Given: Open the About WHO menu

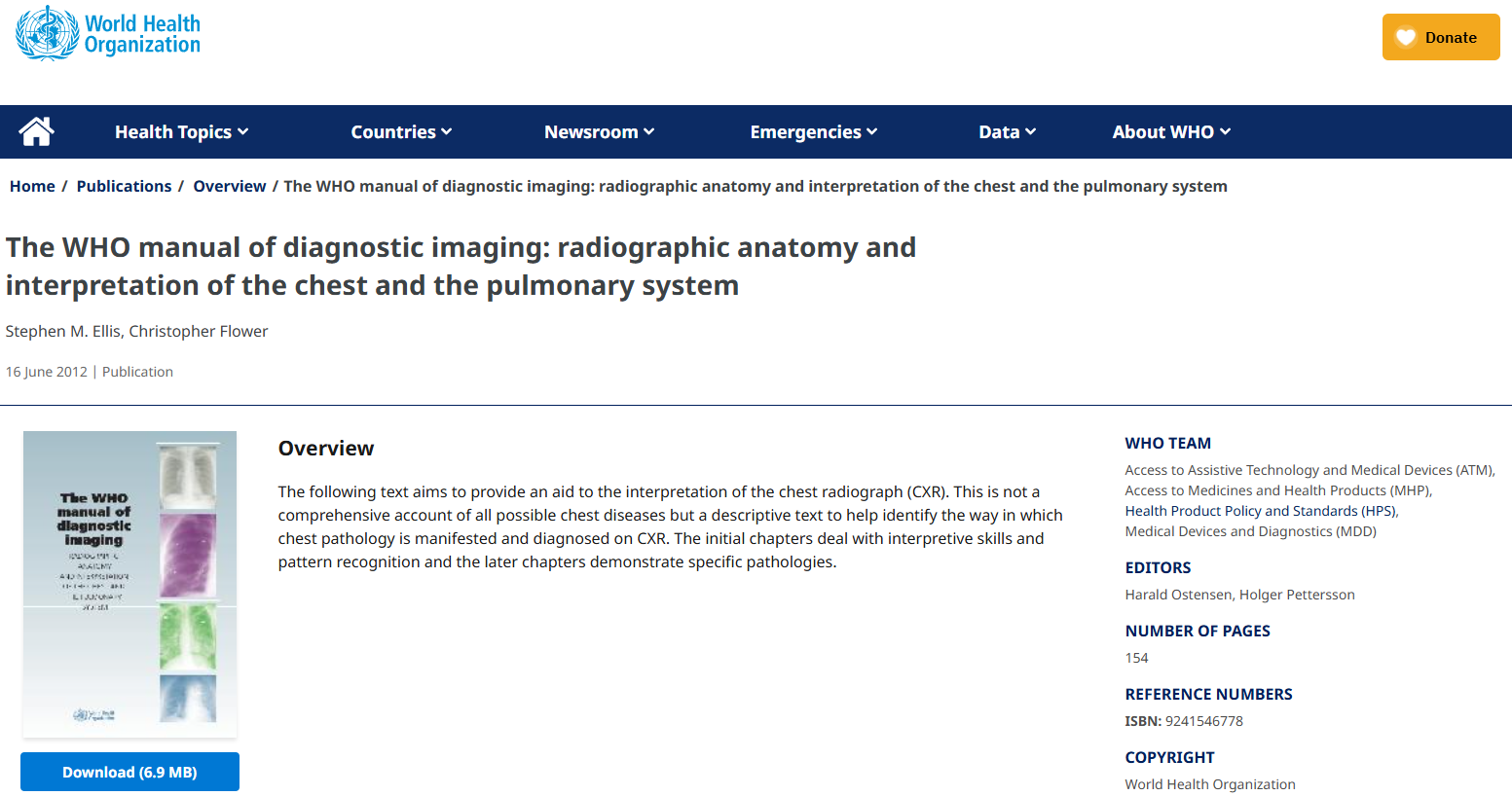Looking at the screenshot, I should tap(1171, 131).
